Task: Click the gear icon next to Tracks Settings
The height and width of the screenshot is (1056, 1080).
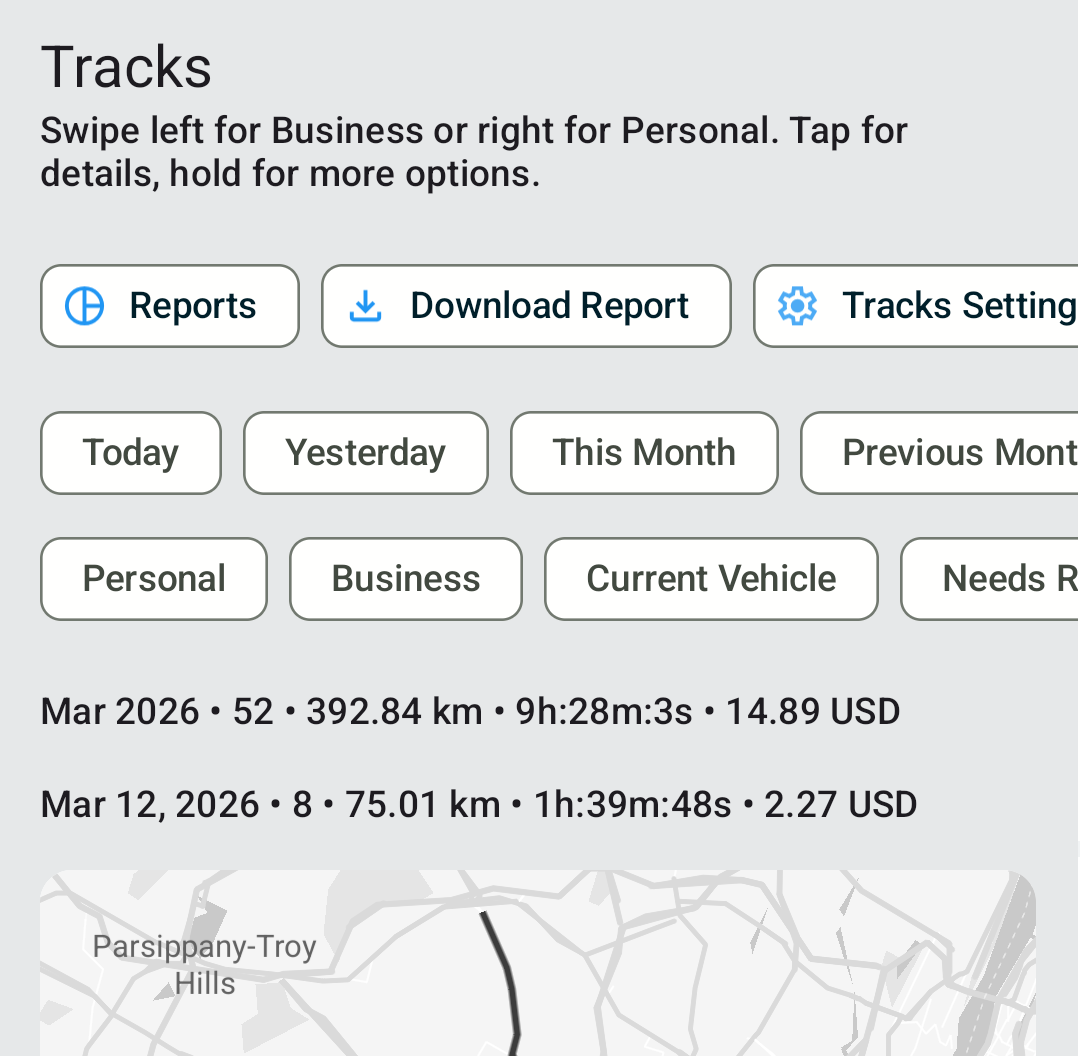Action: click(x=797, y=306)
